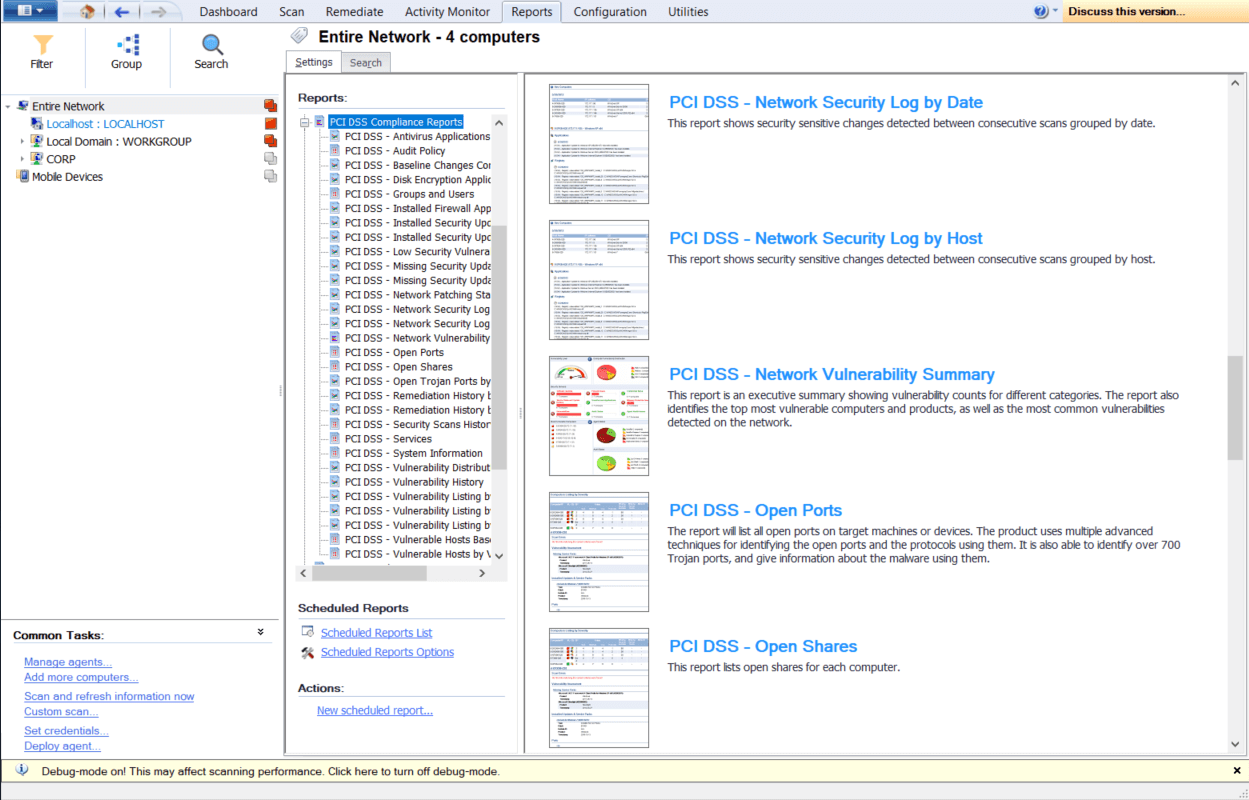Open the application main menu dropdown
This screenshot has width=1249, height=800.
pos(30,11)
